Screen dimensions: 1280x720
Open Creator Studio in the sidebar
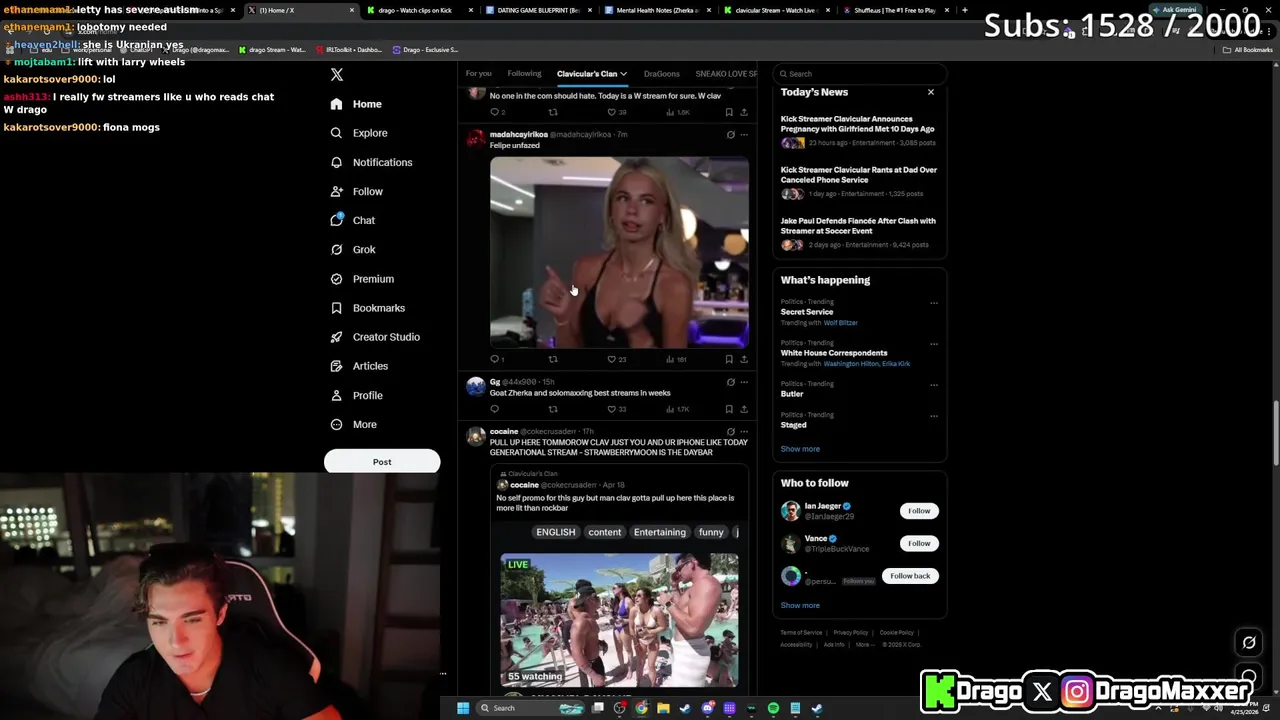375,337
